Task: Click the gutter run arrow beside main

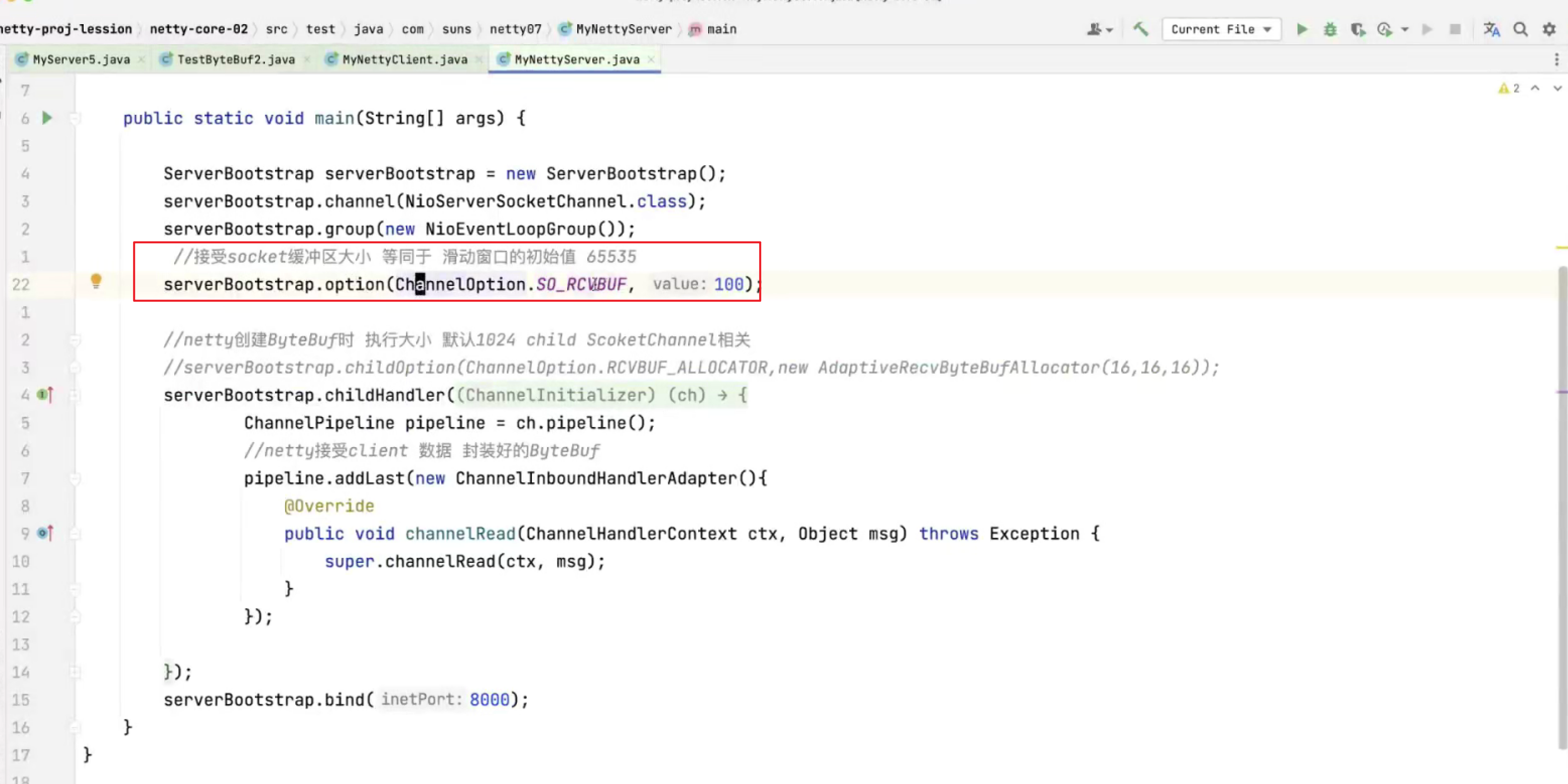Action: click(47, 117)
